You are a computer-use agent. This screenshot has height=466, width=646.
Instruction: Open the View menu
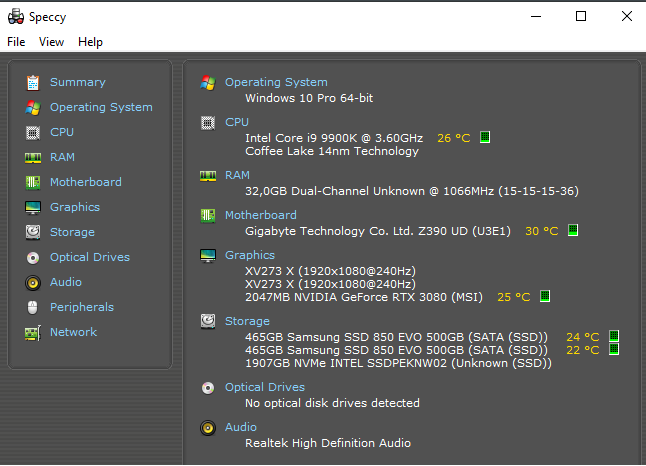[x=51, y=42]
